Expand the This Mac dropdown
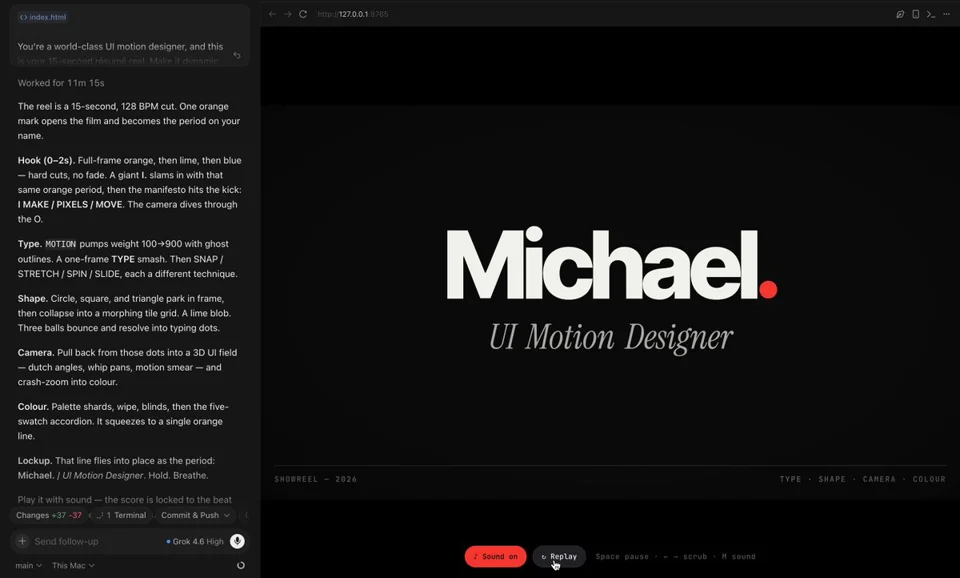This screenshot has width=960, height=578. [x=73, y=565]
